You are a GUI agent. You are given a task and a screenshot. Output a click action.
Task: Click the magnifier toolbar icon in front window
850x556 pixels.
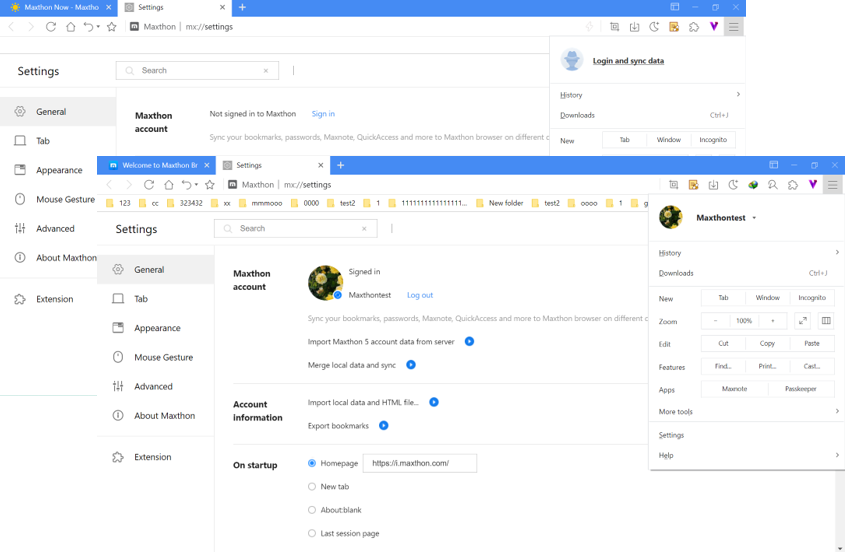tap(773, 185)
